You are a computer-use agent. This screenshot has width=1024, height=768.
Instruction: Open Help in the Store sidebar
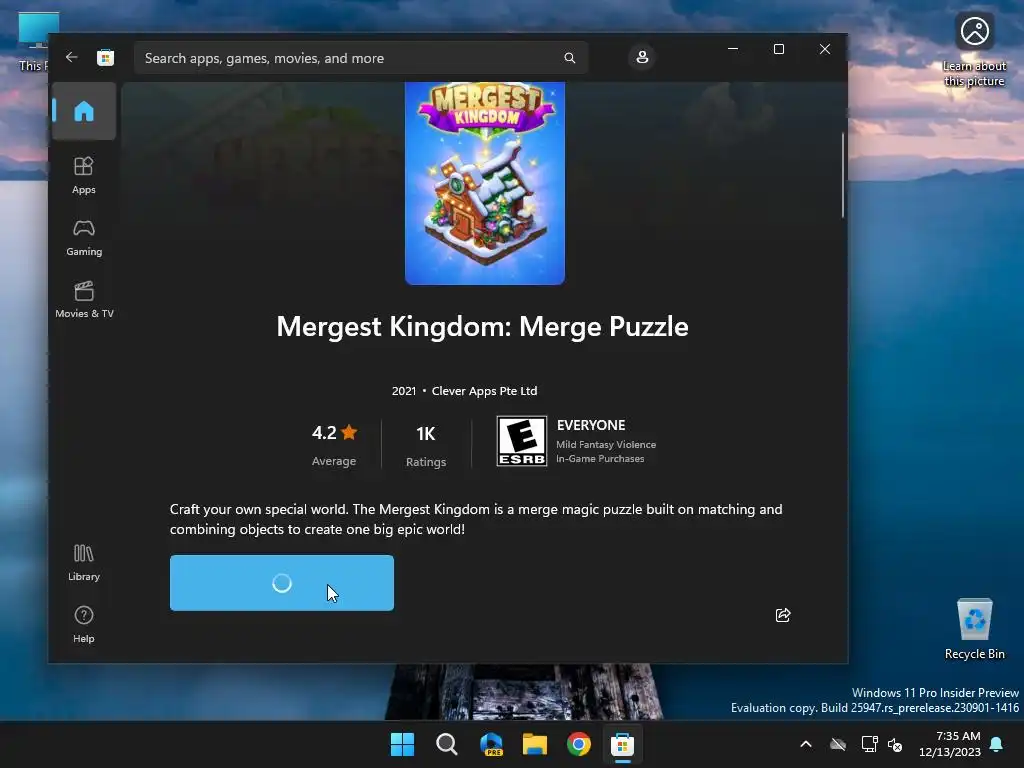(84, 624)
